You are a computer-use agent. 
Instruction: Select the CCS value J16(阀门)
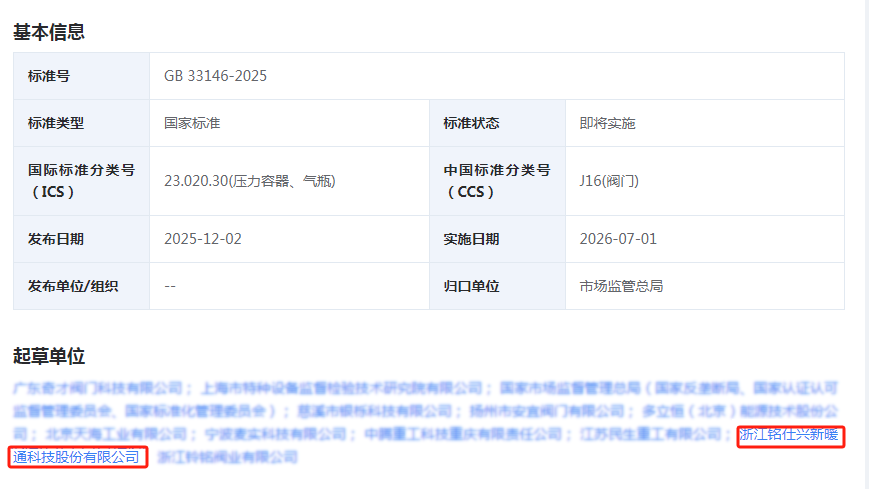pyautogui.click(x=609, y=181)
